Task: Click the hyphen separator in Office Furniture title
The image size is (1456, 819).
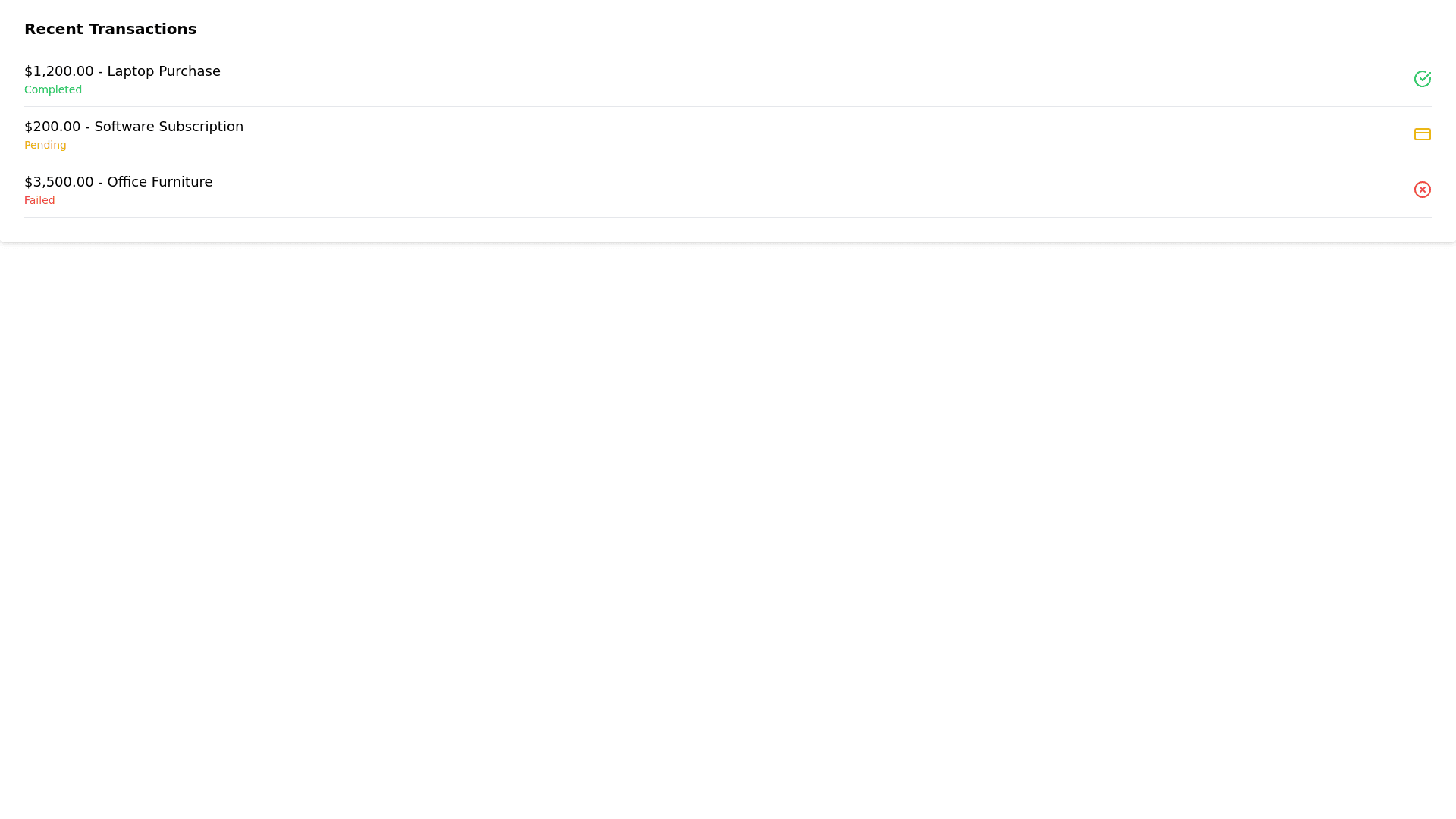Action: coord(100,183)
